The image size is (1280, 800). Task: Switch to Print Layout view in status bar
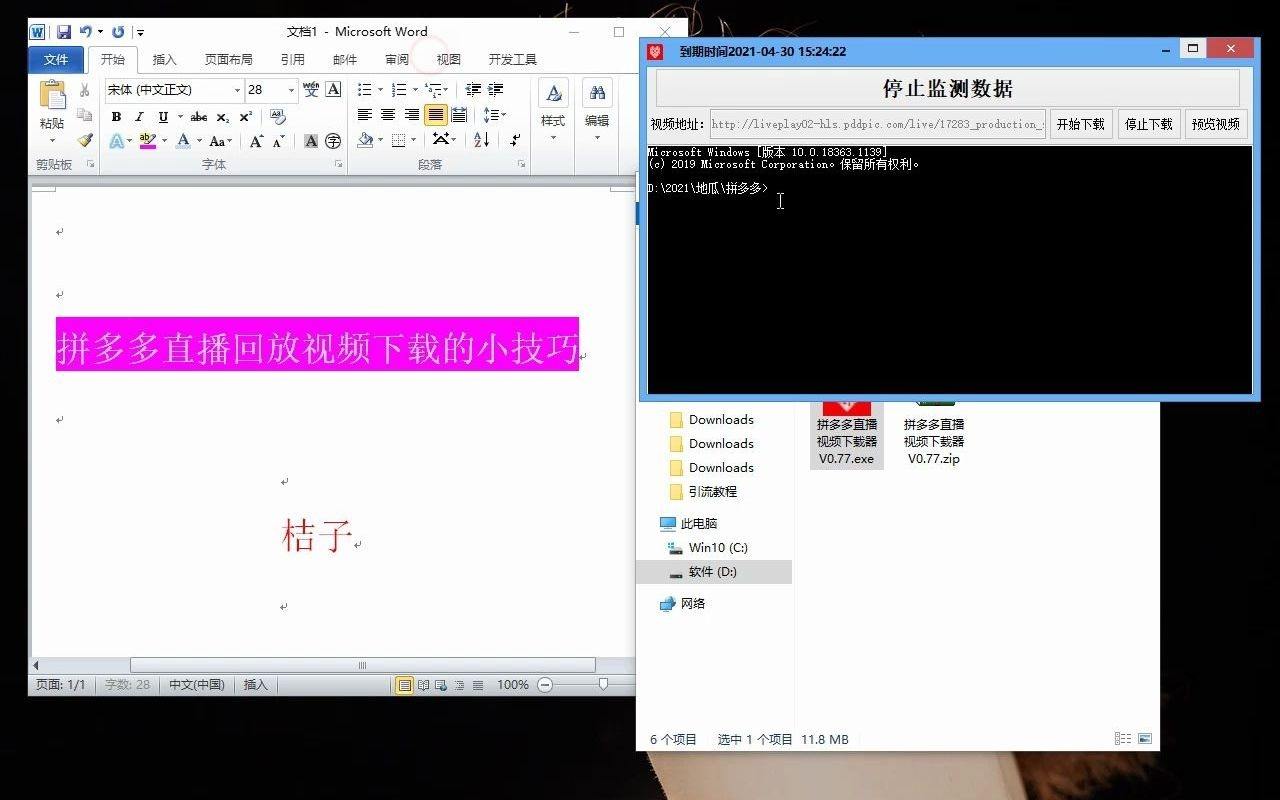(404, 685)
